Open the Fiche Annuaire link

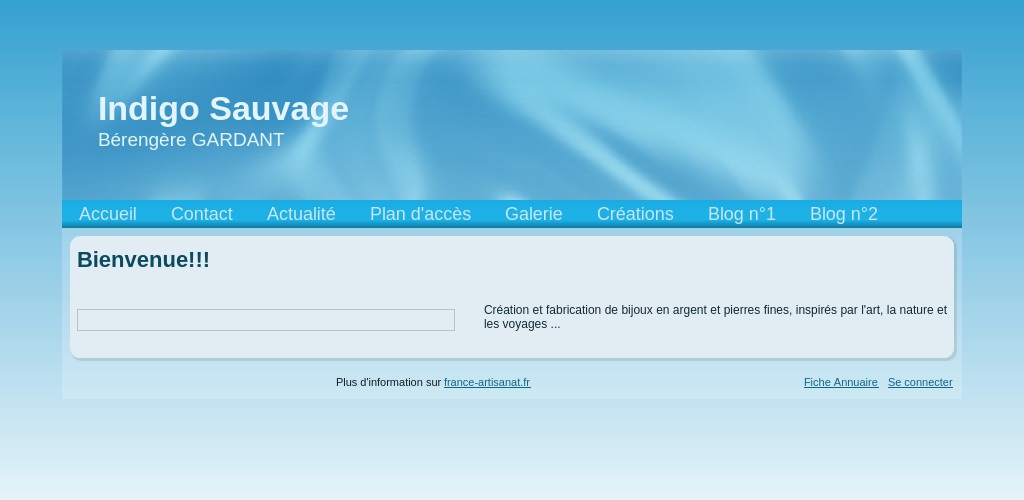(x=841, y=383)
